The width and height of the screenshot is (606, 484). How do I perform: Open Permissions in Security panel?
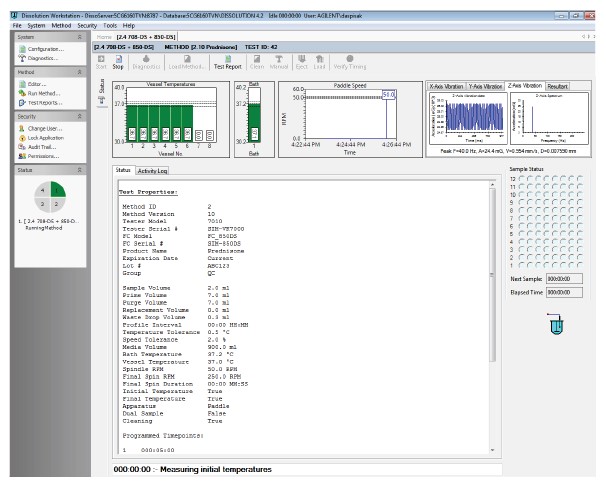coord(39,156)
